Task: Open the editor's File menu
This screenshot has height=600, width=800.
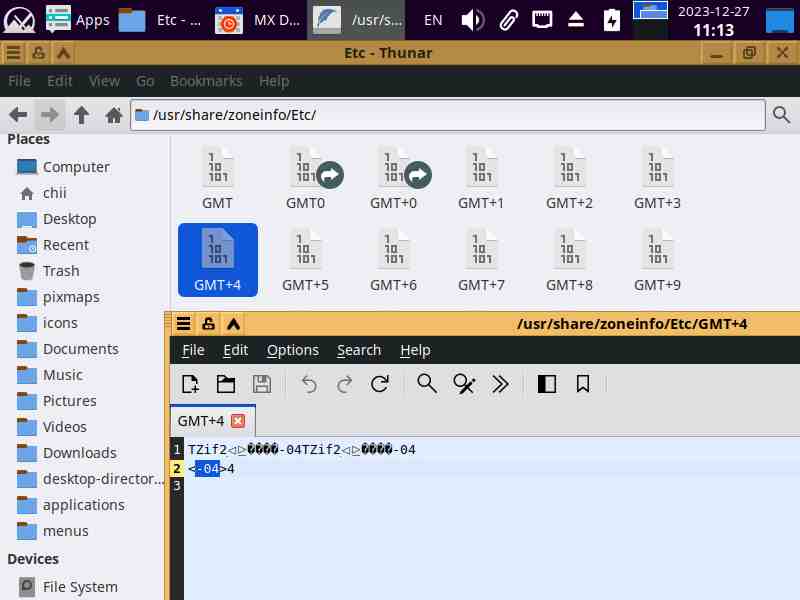Action: pos(193,350)
